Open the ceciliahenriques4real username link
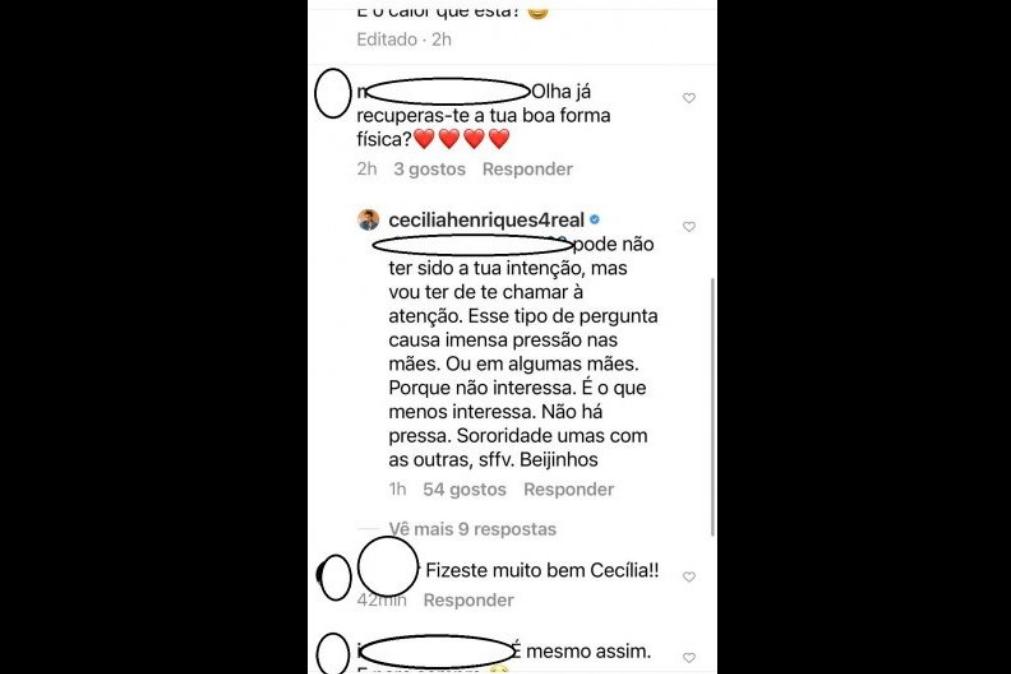 pos(486,220)
